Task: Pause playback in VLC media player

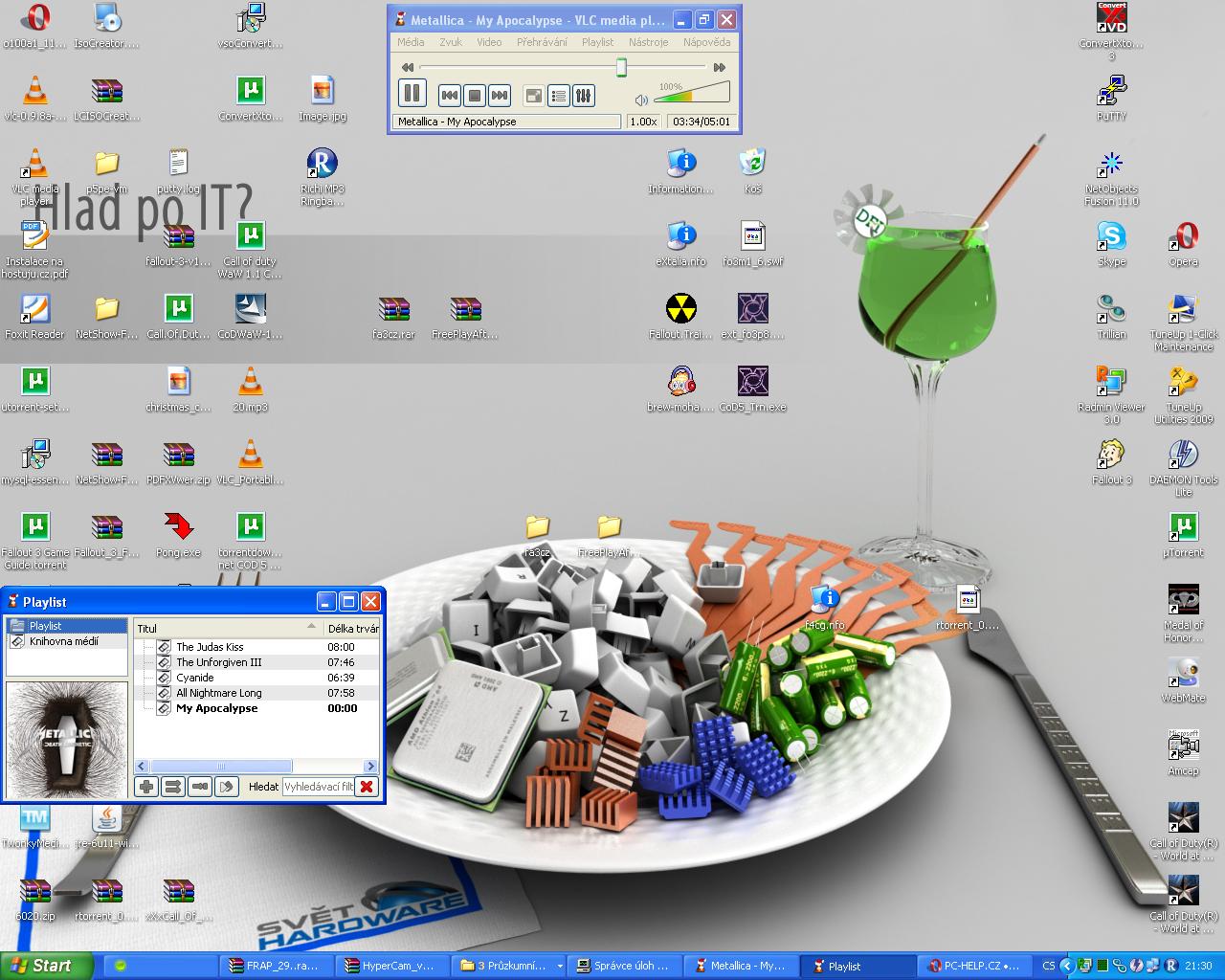Action: tap(412, 93)
